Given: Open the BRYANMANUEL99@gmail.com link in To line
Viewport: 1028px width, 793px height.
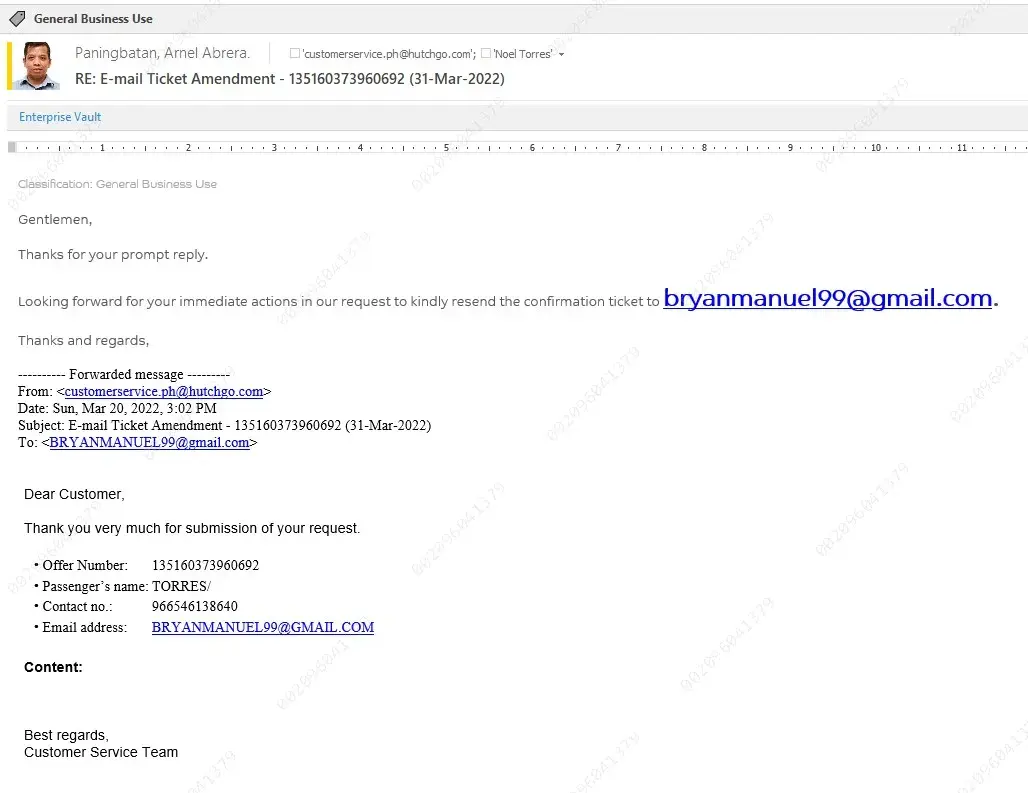Looking at the screenshot, I should pos(149,442).
